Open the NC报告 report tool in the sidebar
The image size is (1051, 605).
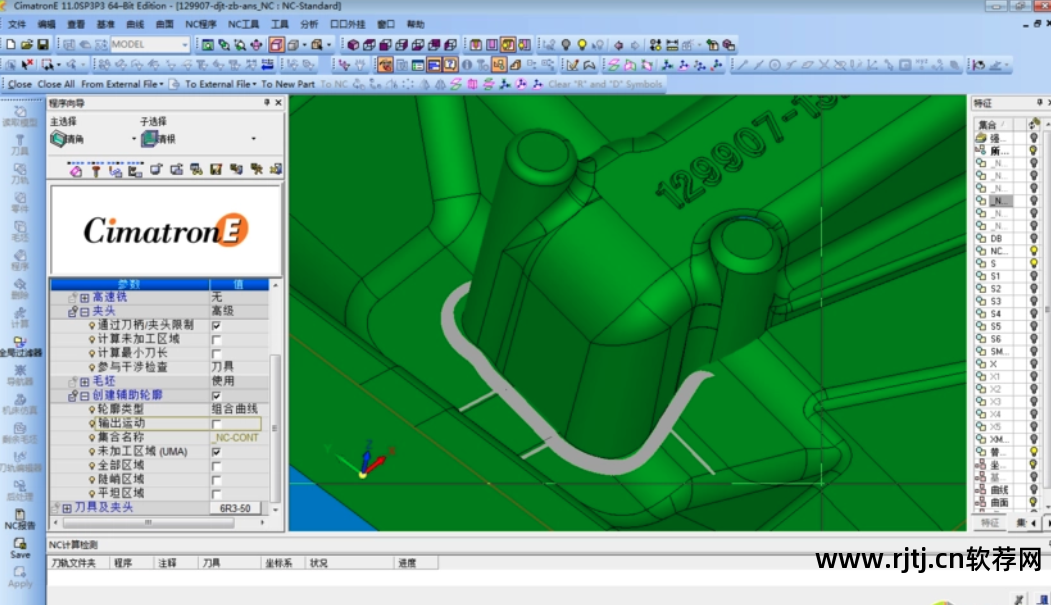[x=20, y=519]
